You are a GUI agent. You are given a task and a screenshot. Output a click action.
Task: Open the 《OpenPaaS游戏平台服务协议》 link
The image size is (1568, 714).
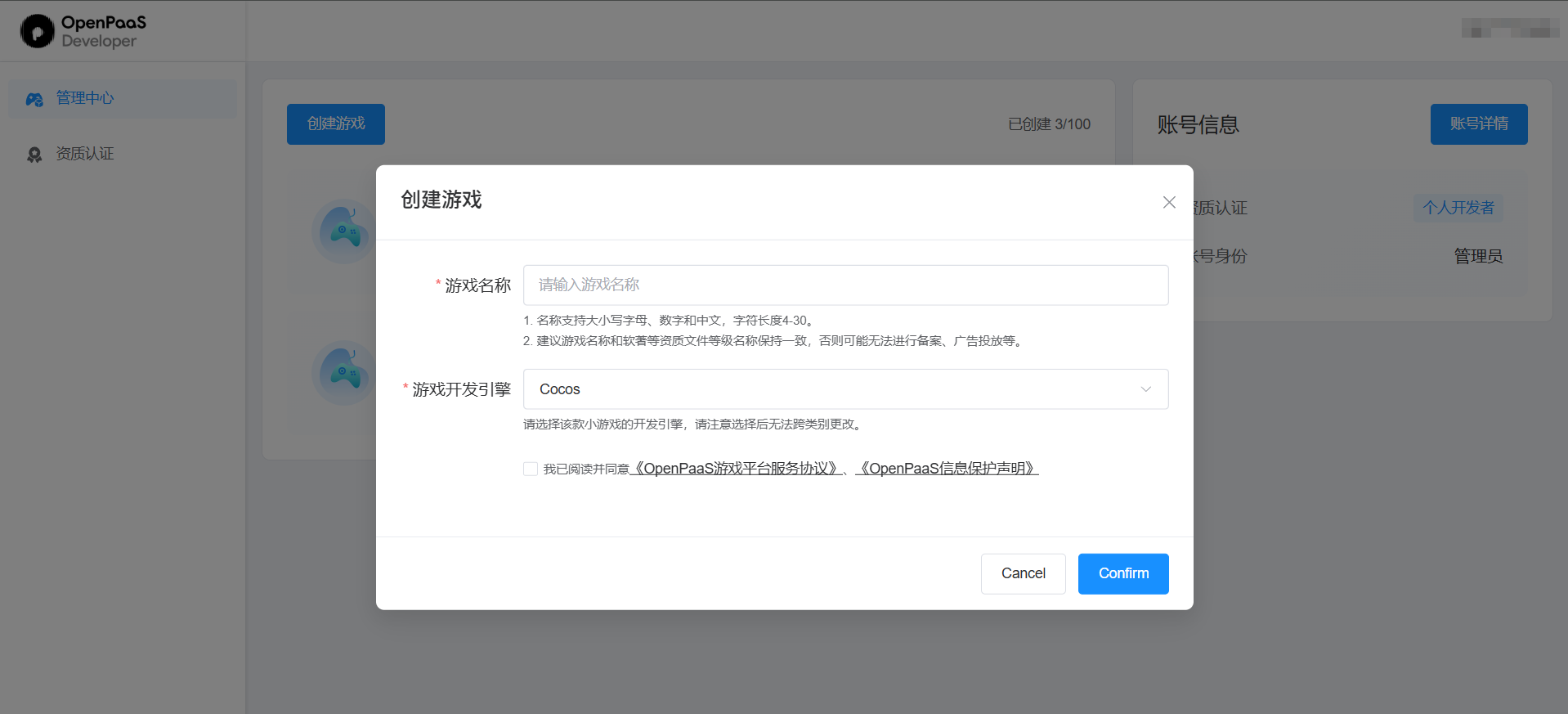point(736,469)
